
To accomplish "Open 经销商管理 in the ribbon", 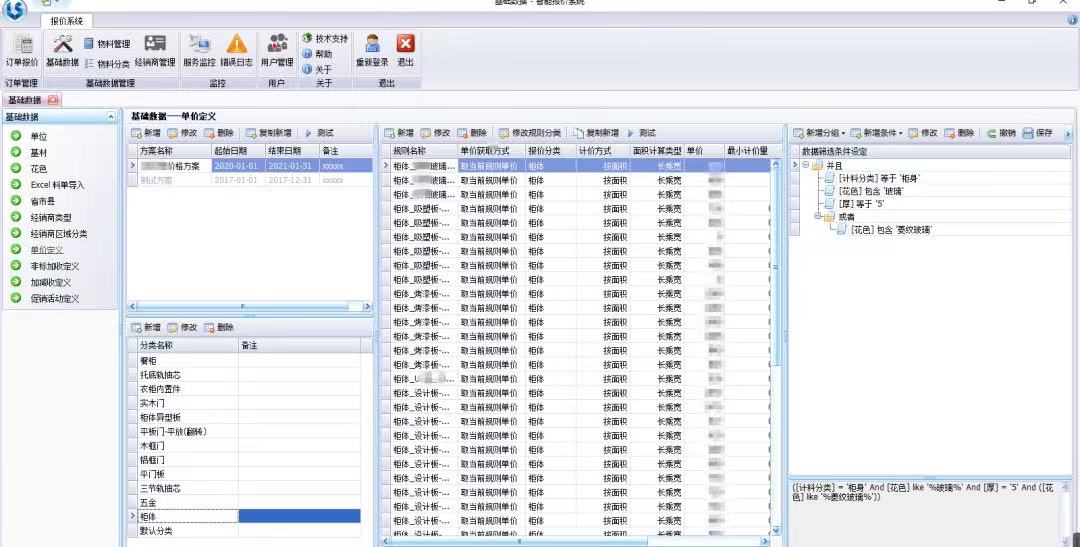I will coord(155,50).
